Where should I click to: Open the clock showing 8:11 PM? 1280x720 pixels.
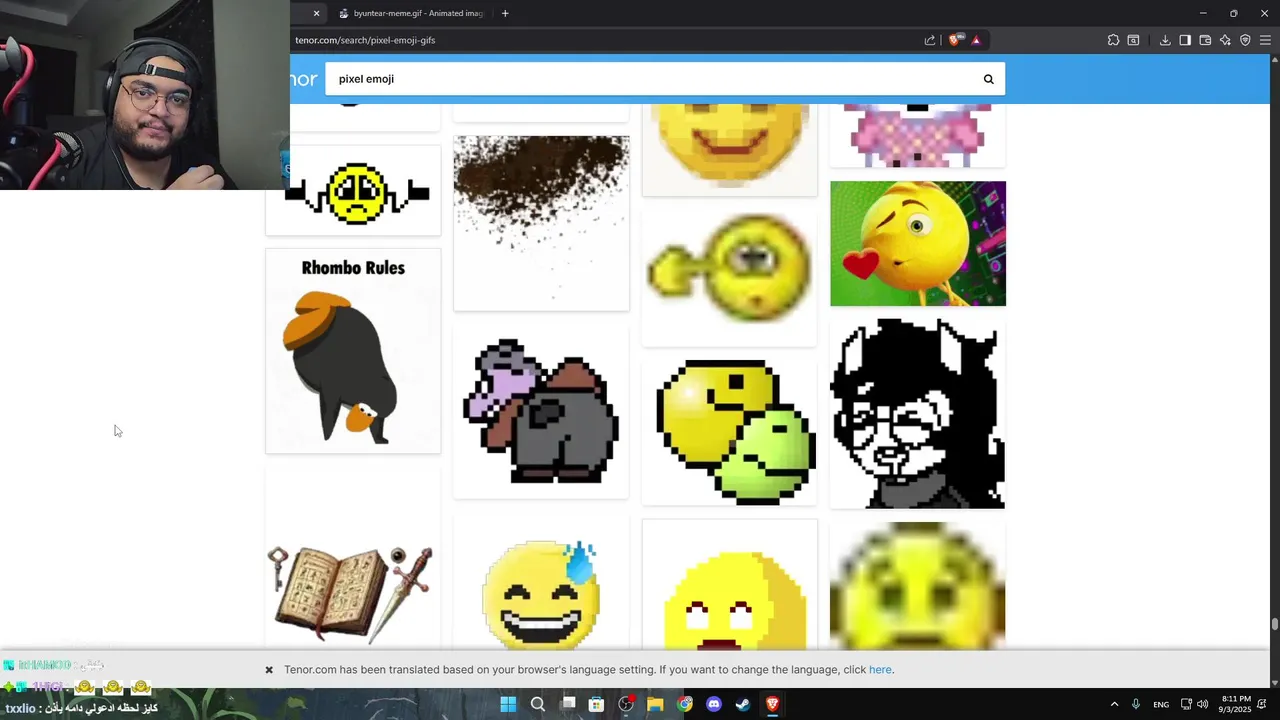click(x=1237, y=704)
